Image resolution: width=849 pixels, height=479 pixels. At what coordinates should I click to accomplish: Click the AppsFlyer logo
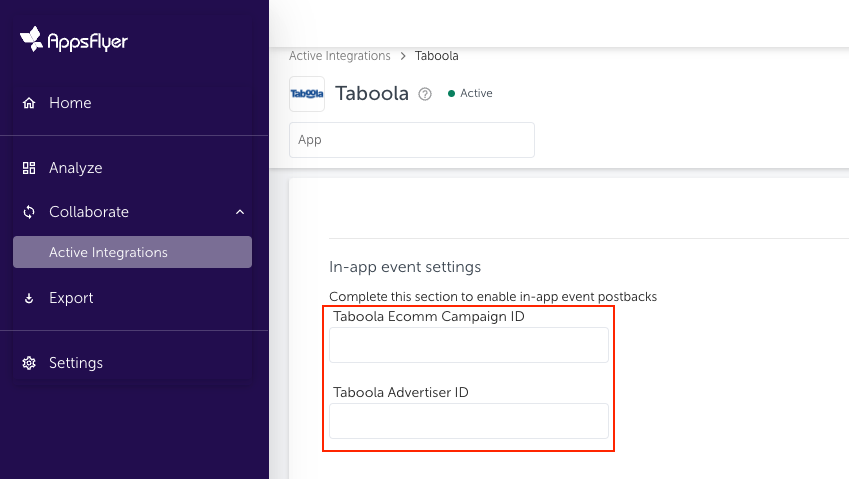click(x=74, y=40)
